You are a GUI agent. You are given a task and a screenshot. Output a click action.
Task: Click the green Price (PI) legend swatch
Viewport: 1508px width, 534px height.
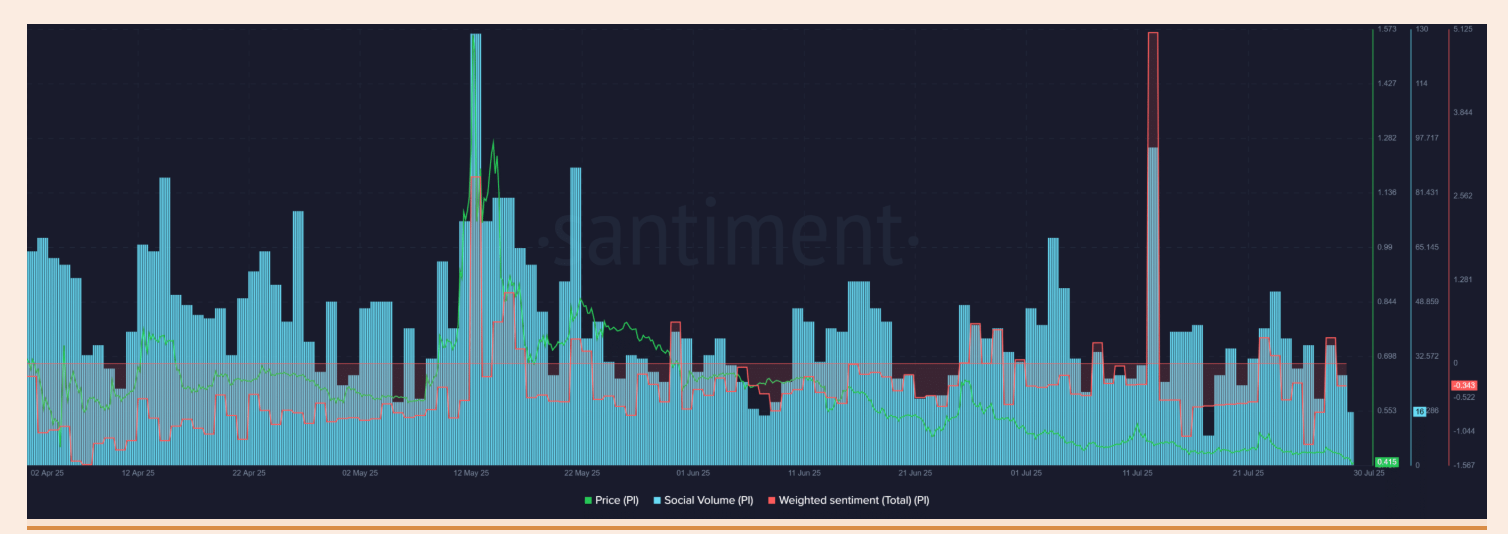[x=588, y=499]
